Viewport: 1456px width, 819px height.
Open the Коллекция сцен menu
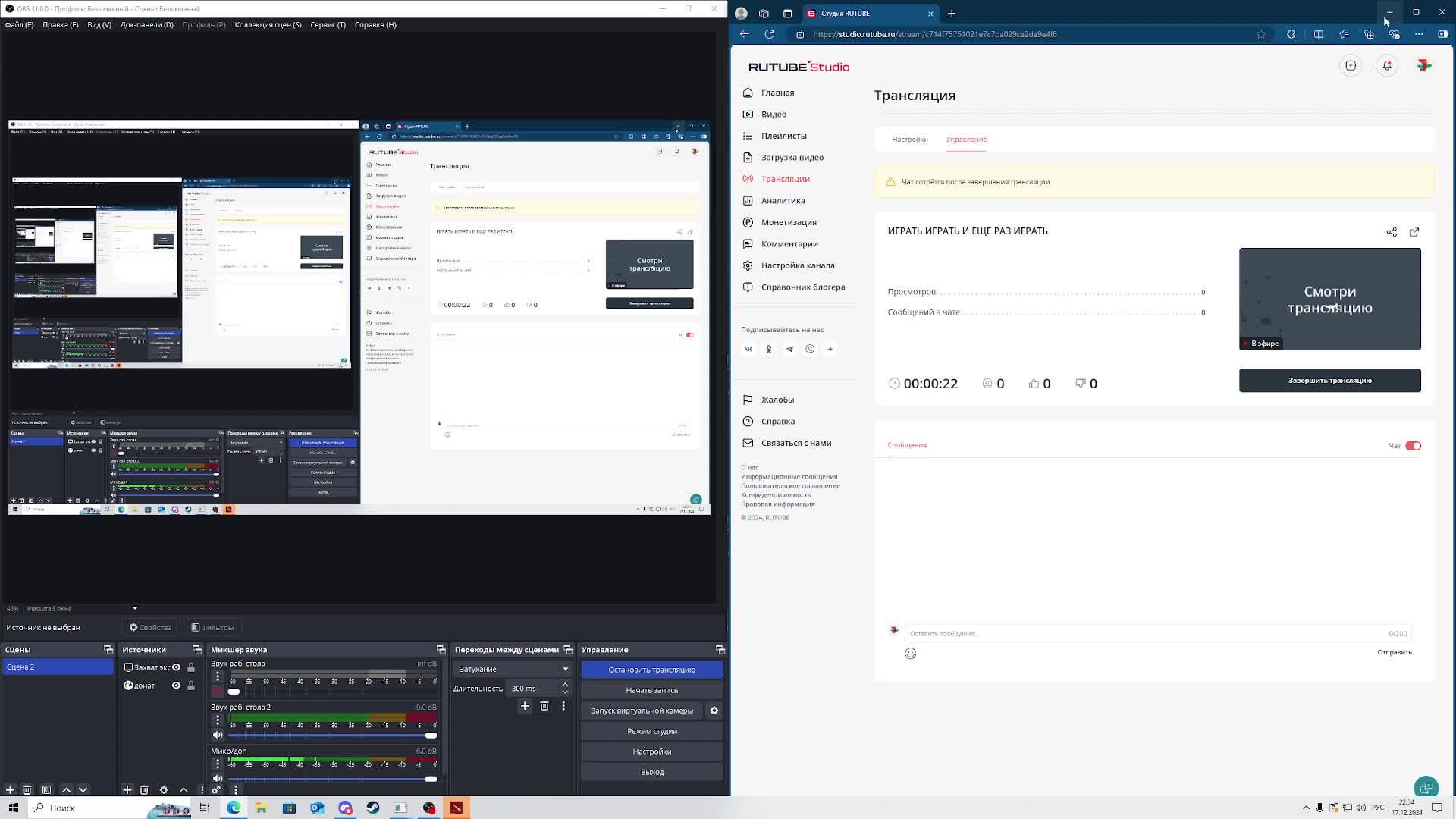tap(268, 24)
